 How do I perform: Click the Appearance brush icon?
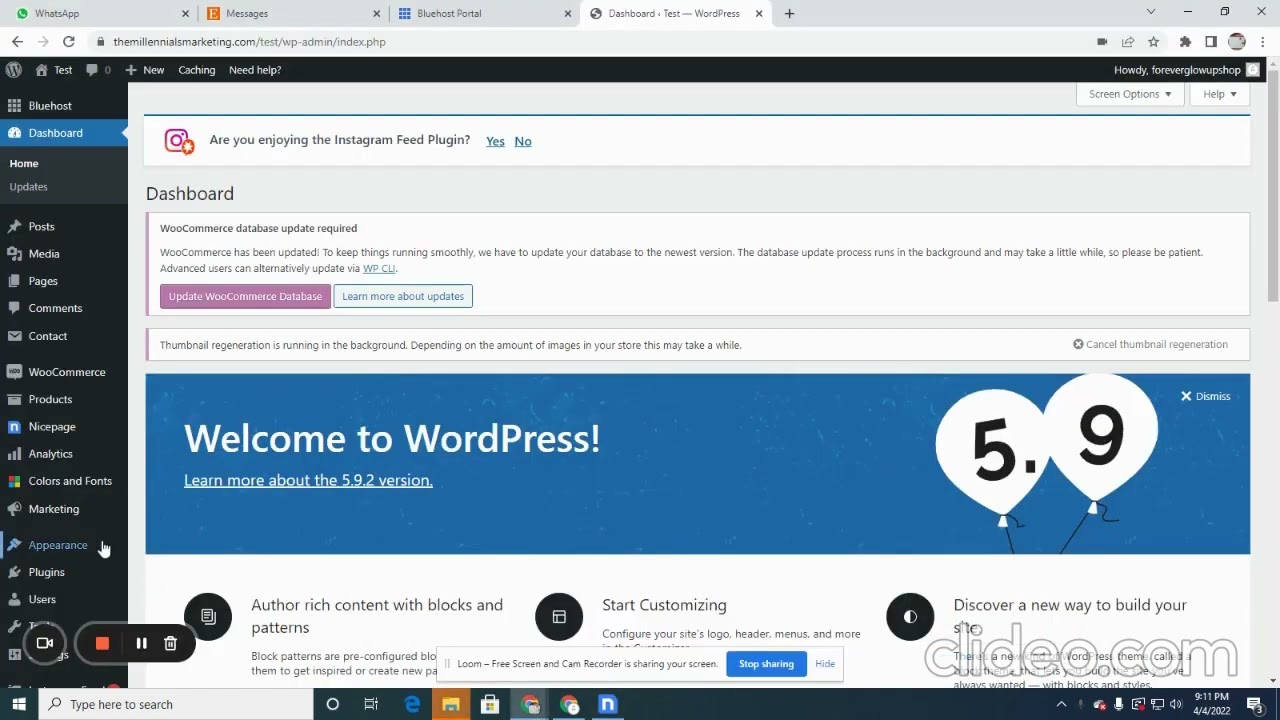point(14,545)
